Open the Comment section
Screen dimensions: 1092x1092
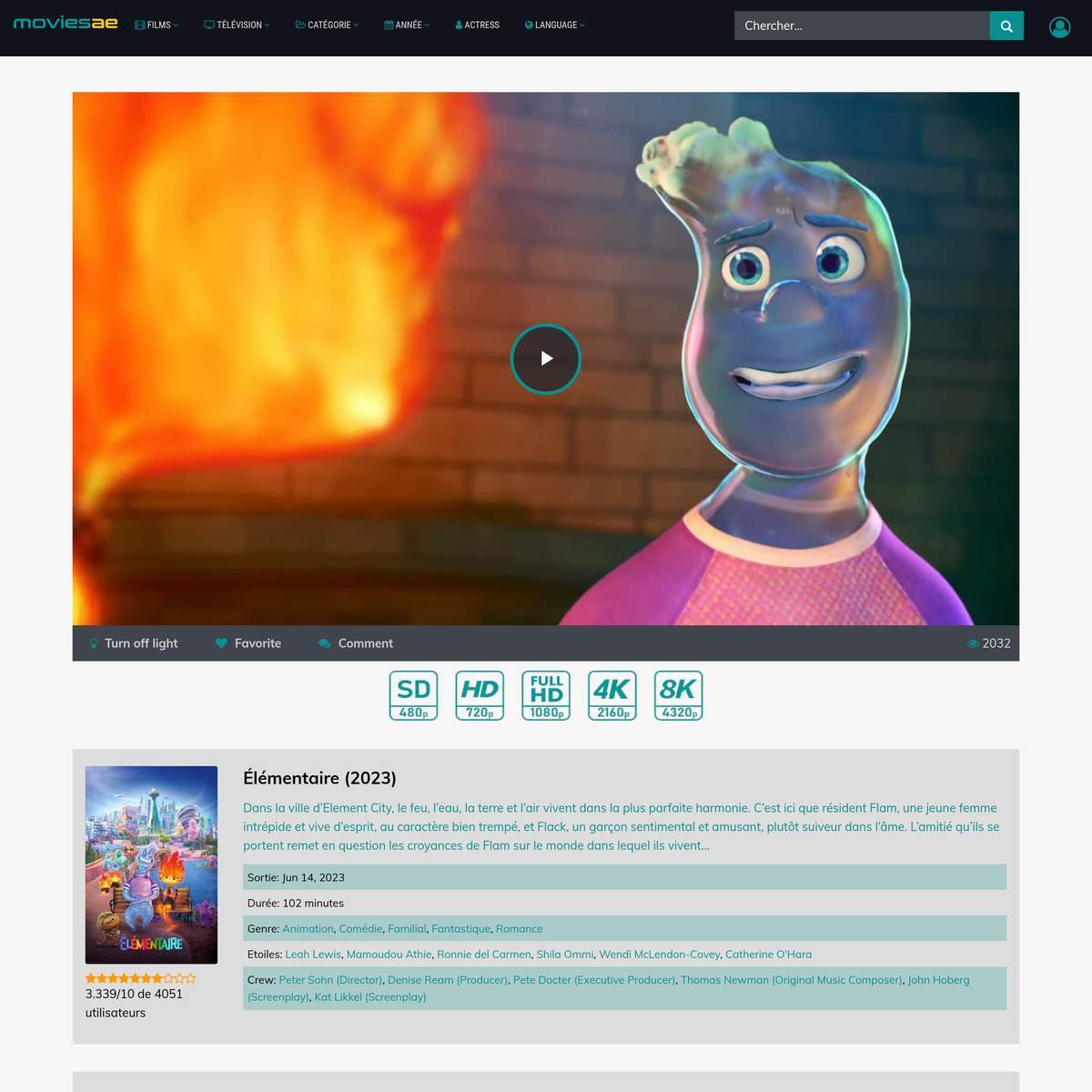pos(356,643)
